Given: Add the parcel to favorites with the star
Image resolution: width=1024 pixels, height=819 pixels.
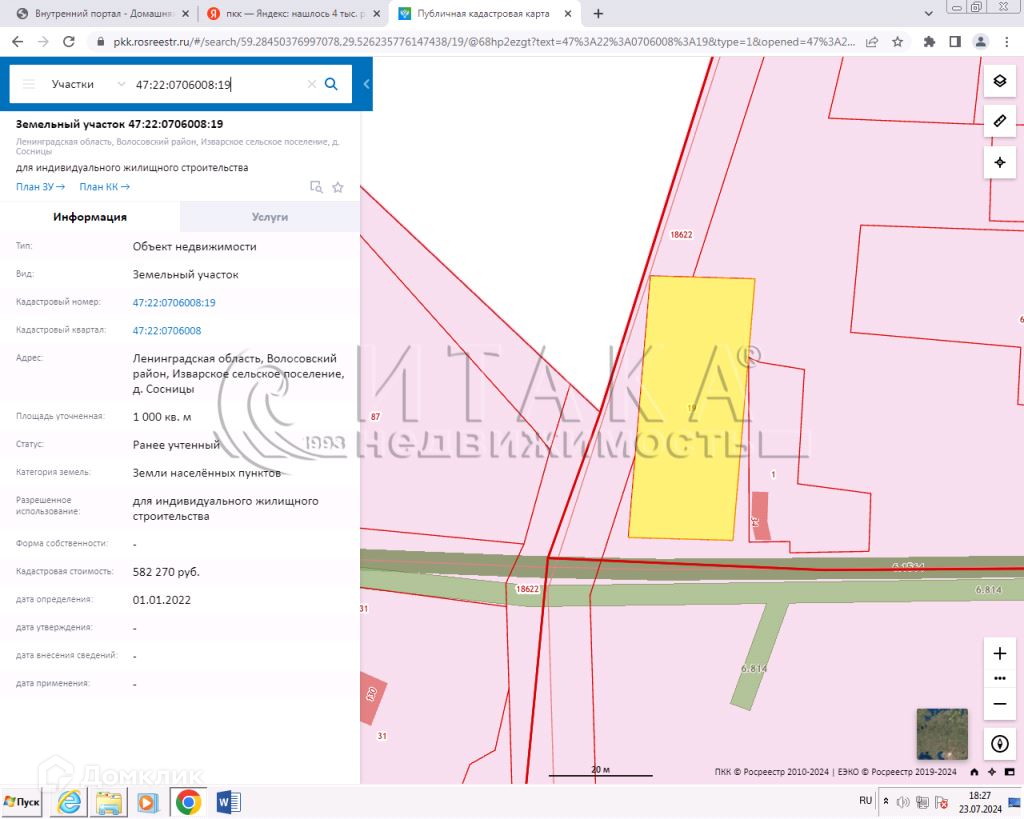Looking at the screenshot, I should [x=338, y=187].
